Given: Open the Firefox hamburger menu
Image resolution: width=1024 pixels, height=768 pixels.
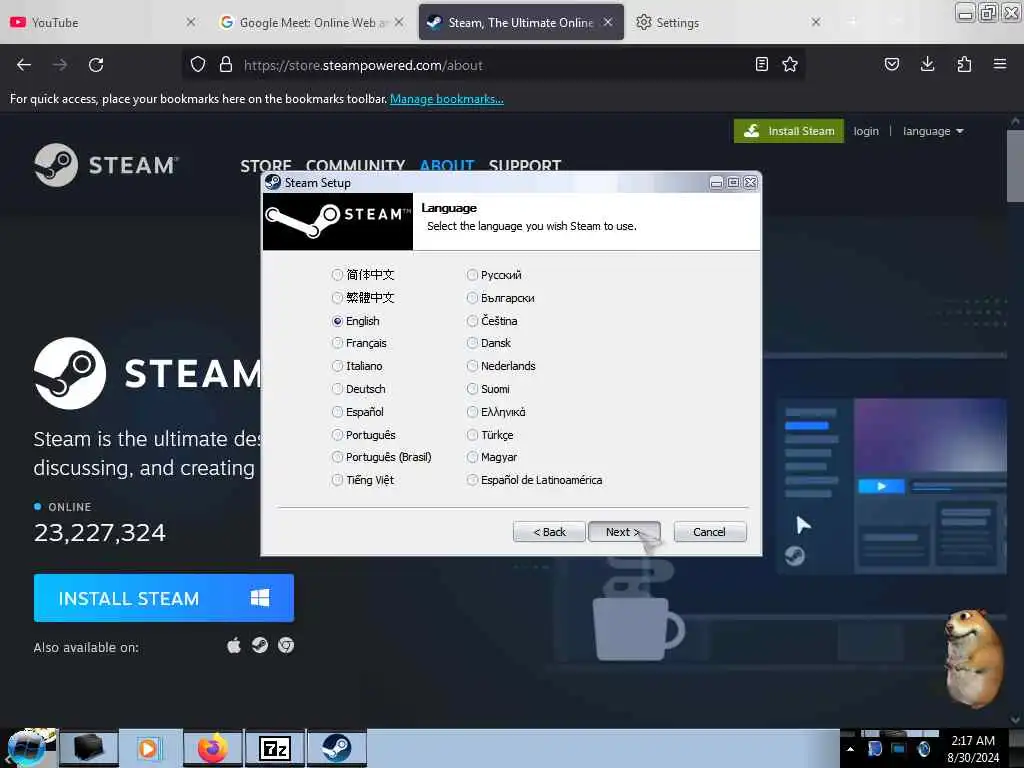Looking at the screenshot, I should click(1000, 64).
